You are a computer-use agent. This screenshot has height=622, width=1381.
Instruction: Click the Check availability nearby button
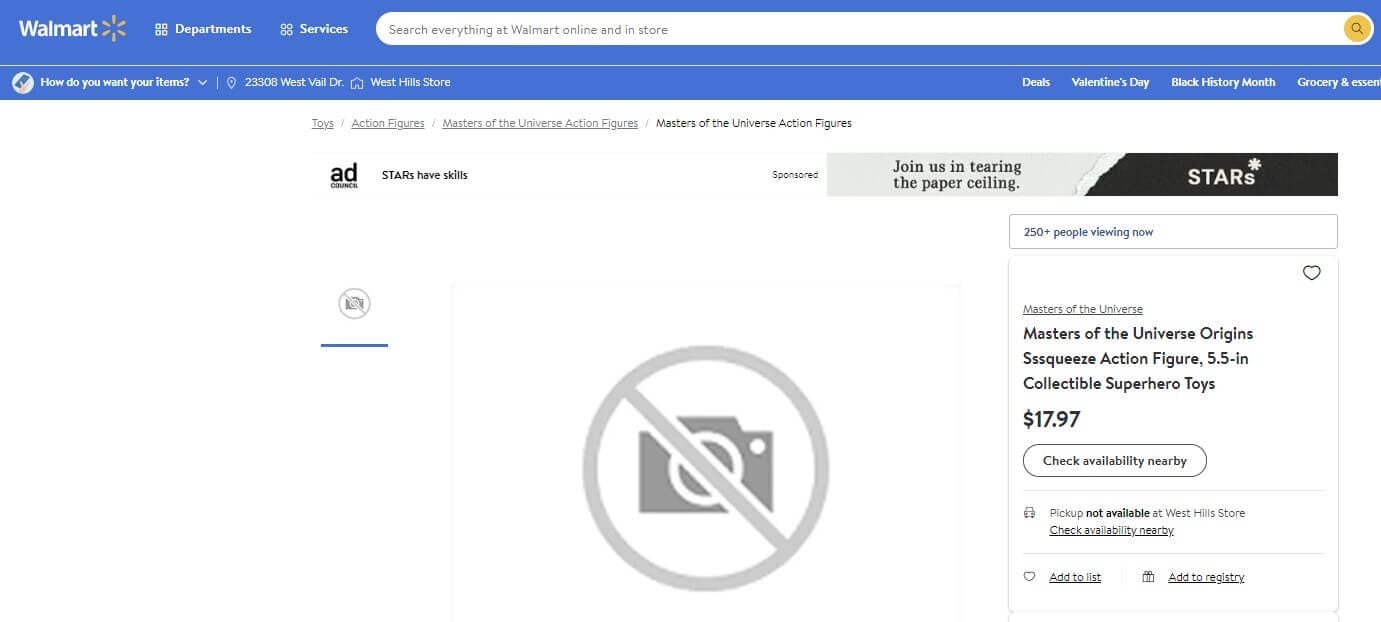[x=1114, y=461]
